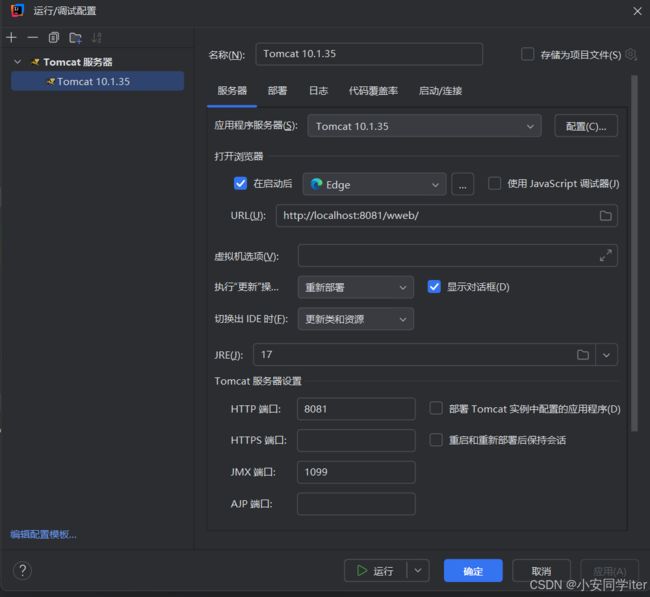This screenshot has height=597, width=650.
Task: Click the browser ellipsis browse button
Action: coord(463,184)
